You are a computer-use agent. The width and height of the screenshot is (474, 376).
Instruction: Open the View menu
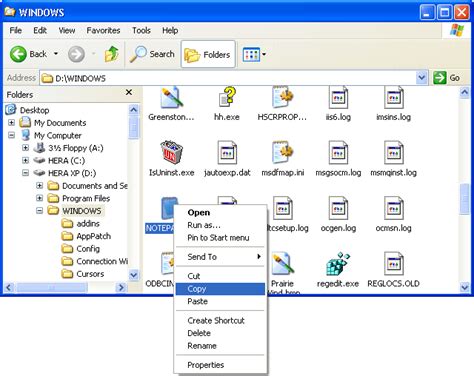coord(67,31)
